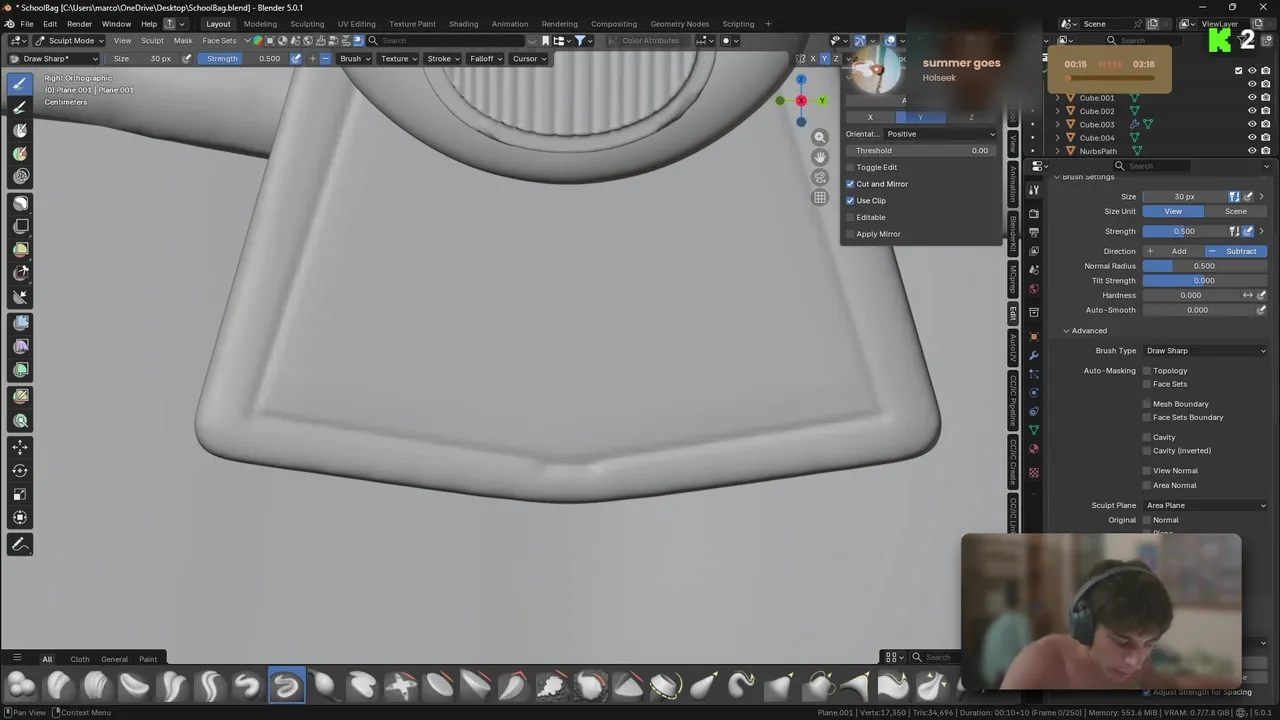
Task: Enable the Apply Mirror checkbox
Action: [850, 234]
